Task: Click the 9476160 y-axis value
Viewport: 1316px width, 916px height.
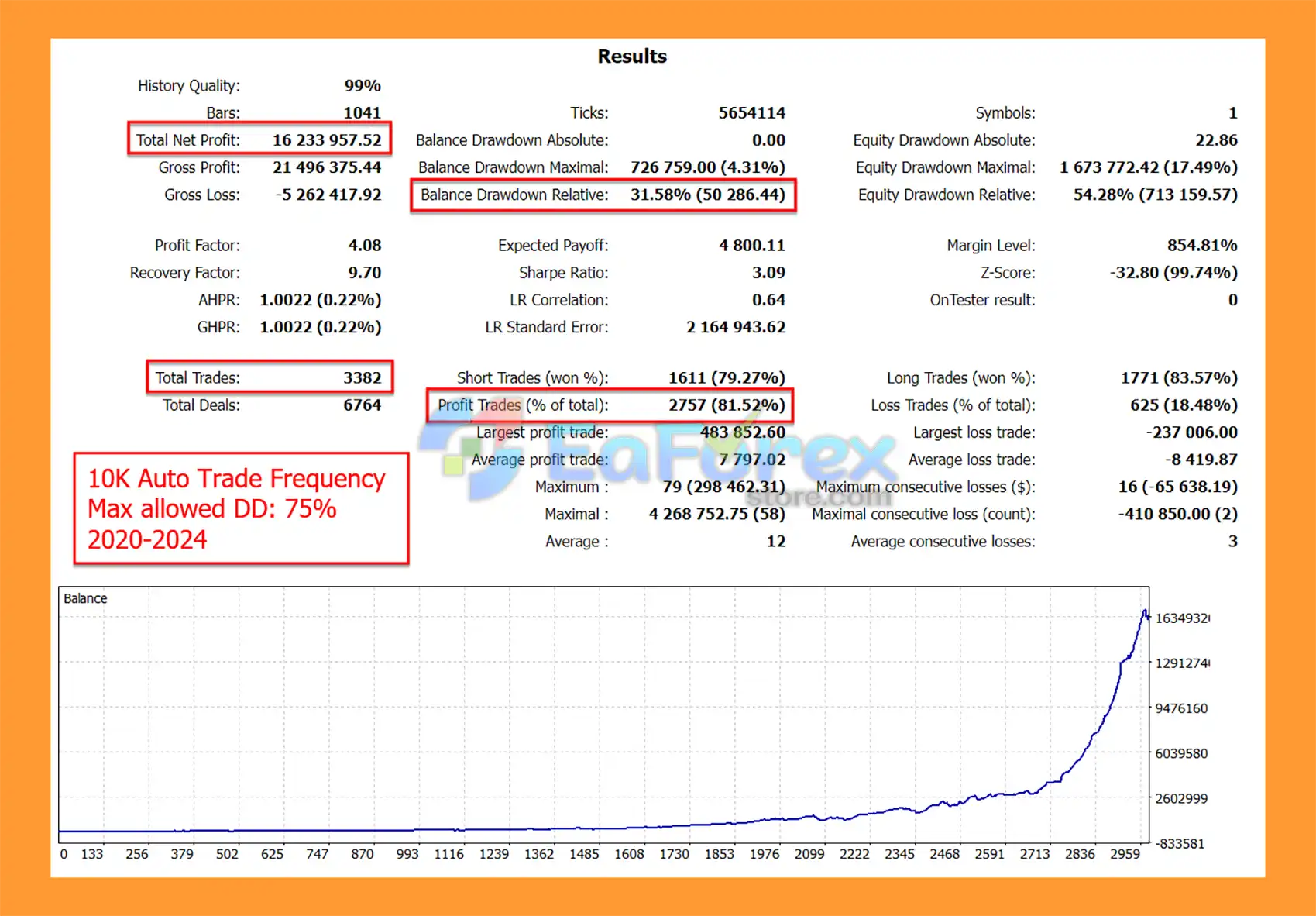Action: 1180,708
